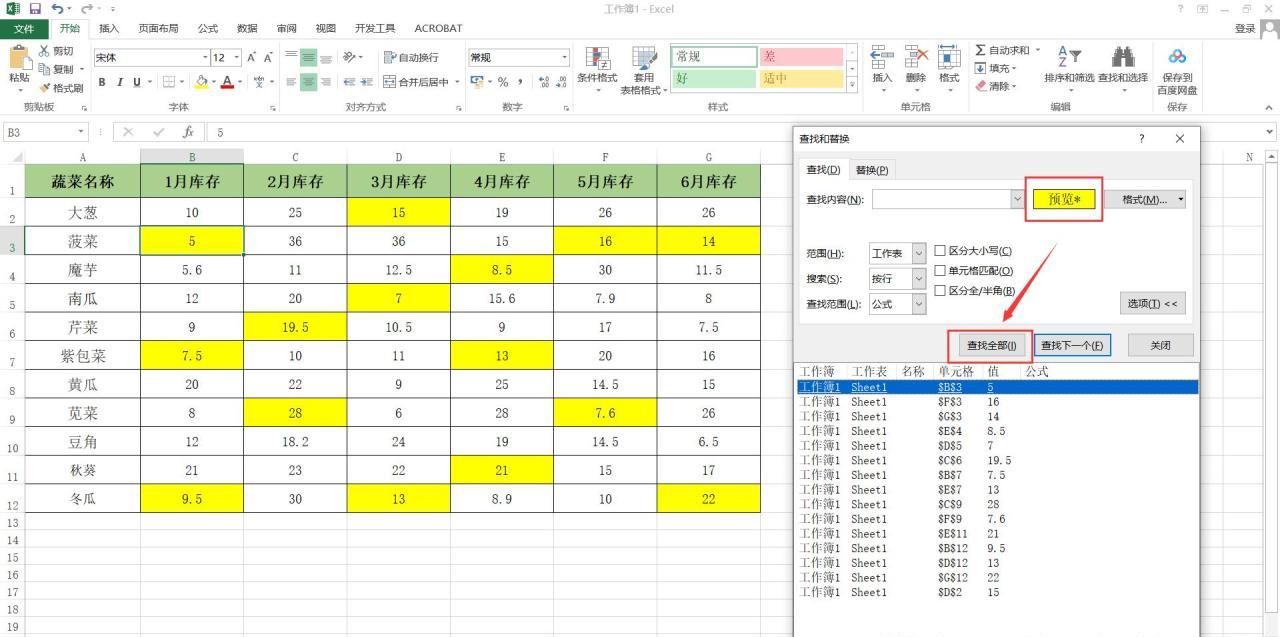
Task: Click the Find Next (查找下一个) button
Action: 1072,345
